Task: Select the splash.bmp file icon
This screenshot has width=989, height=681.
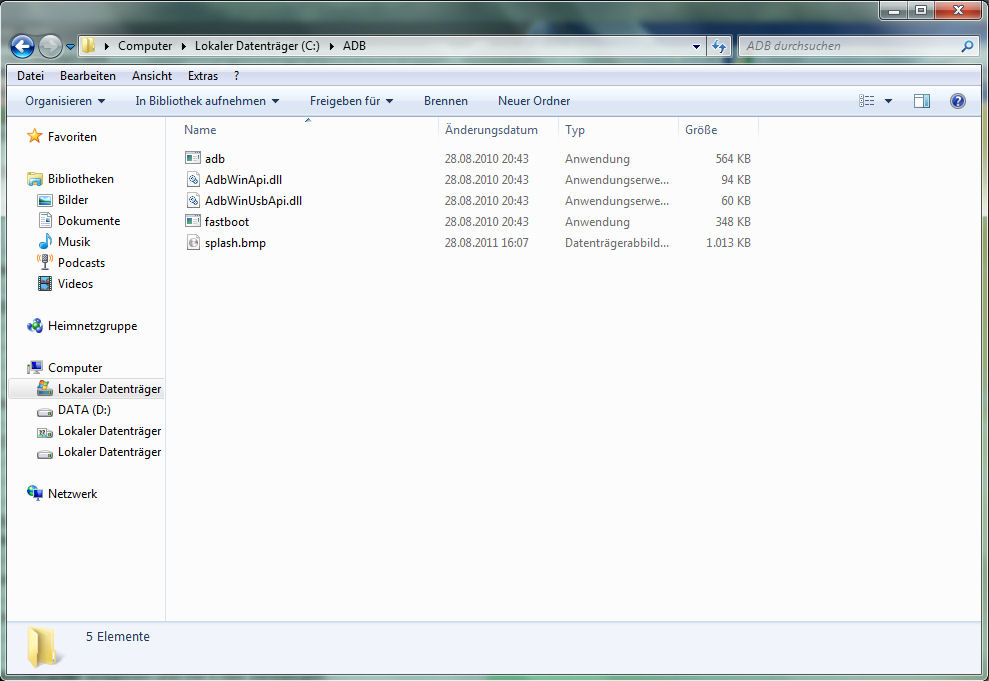Action: point(193,242)
